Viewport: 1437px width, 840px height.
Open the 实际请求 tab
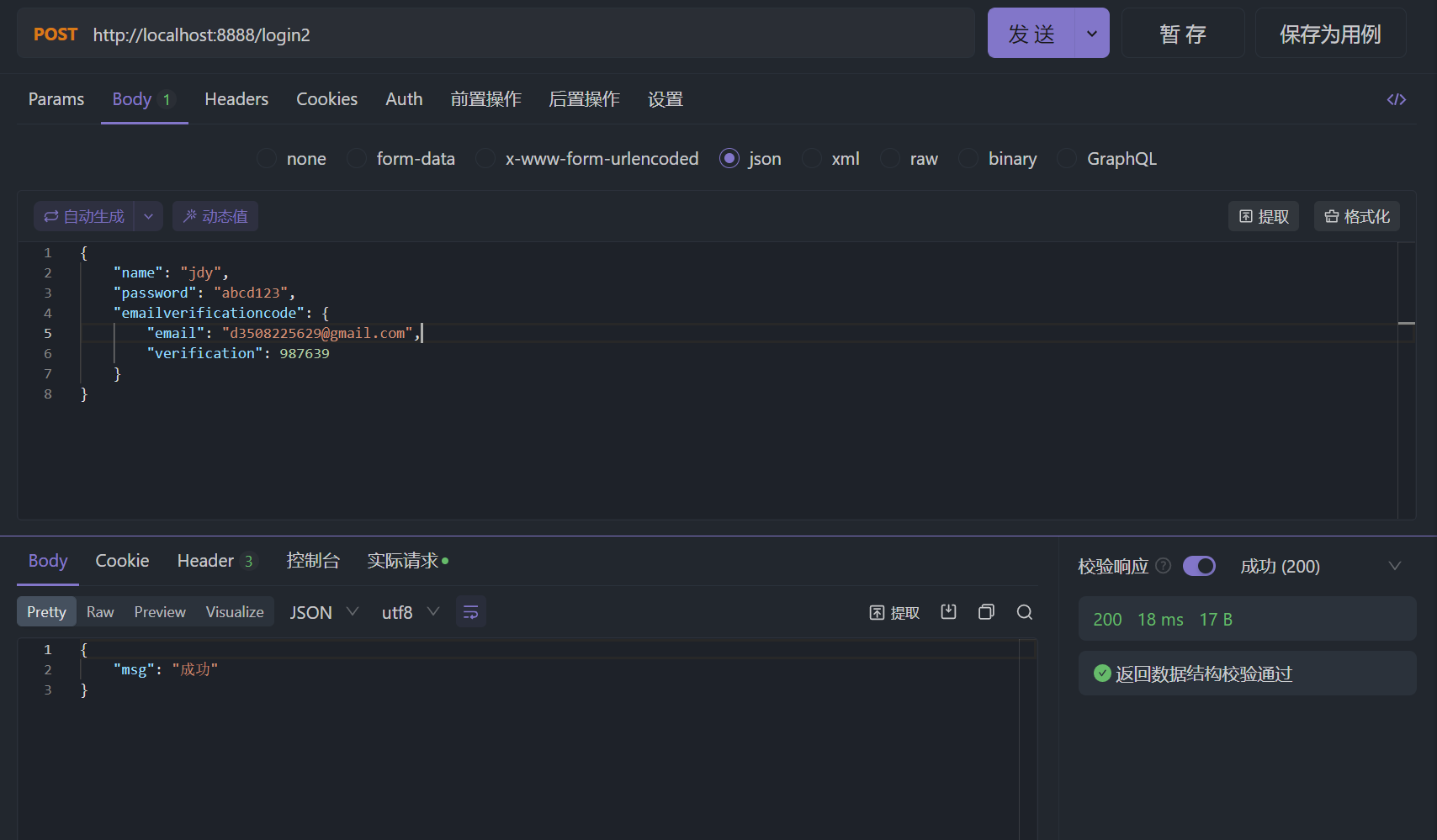407,561
